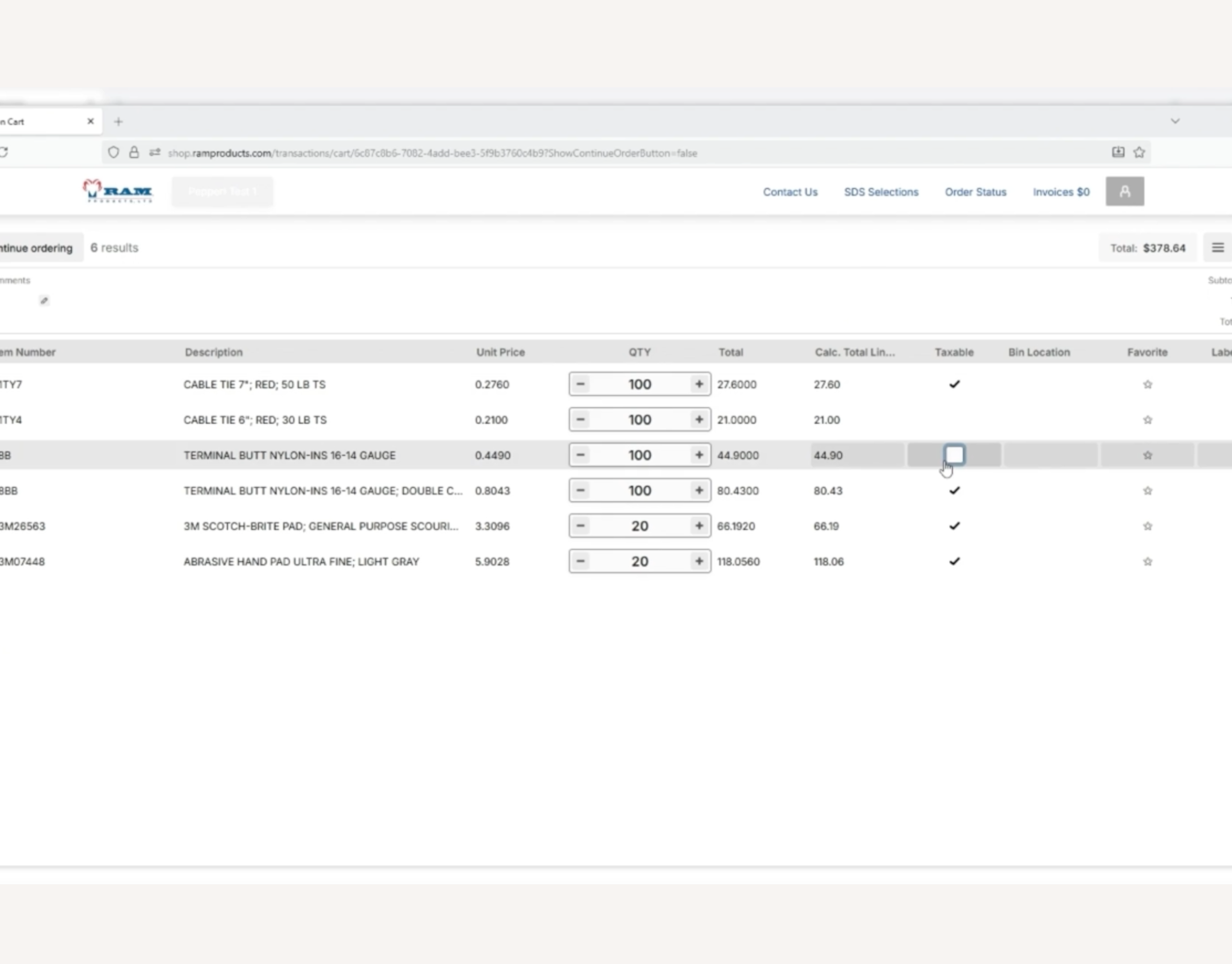Open a new browser tab with the plus icon

[118, 122]
